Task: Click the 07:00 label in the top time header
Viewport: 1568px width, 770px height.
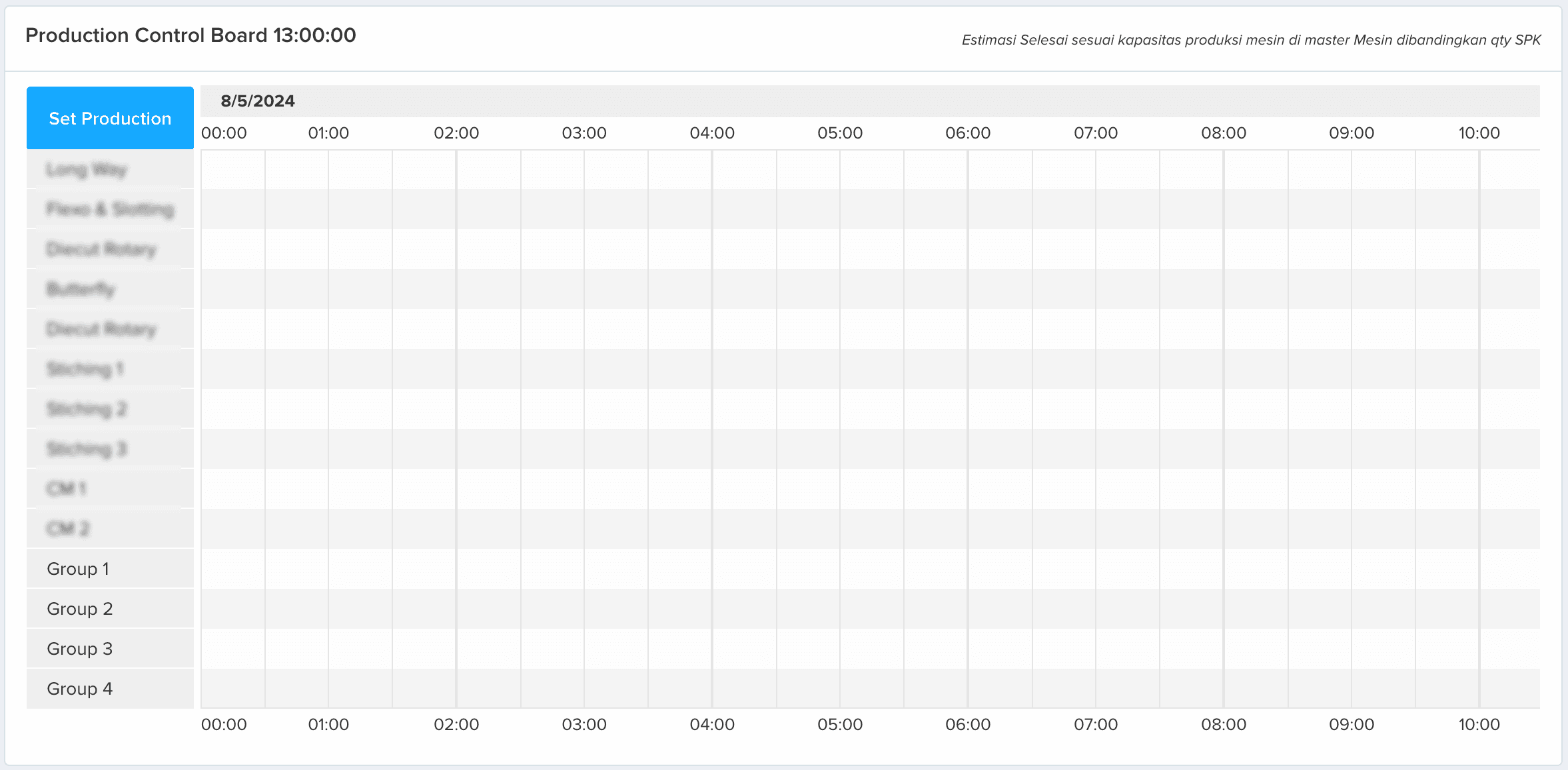Action: 1096,133
